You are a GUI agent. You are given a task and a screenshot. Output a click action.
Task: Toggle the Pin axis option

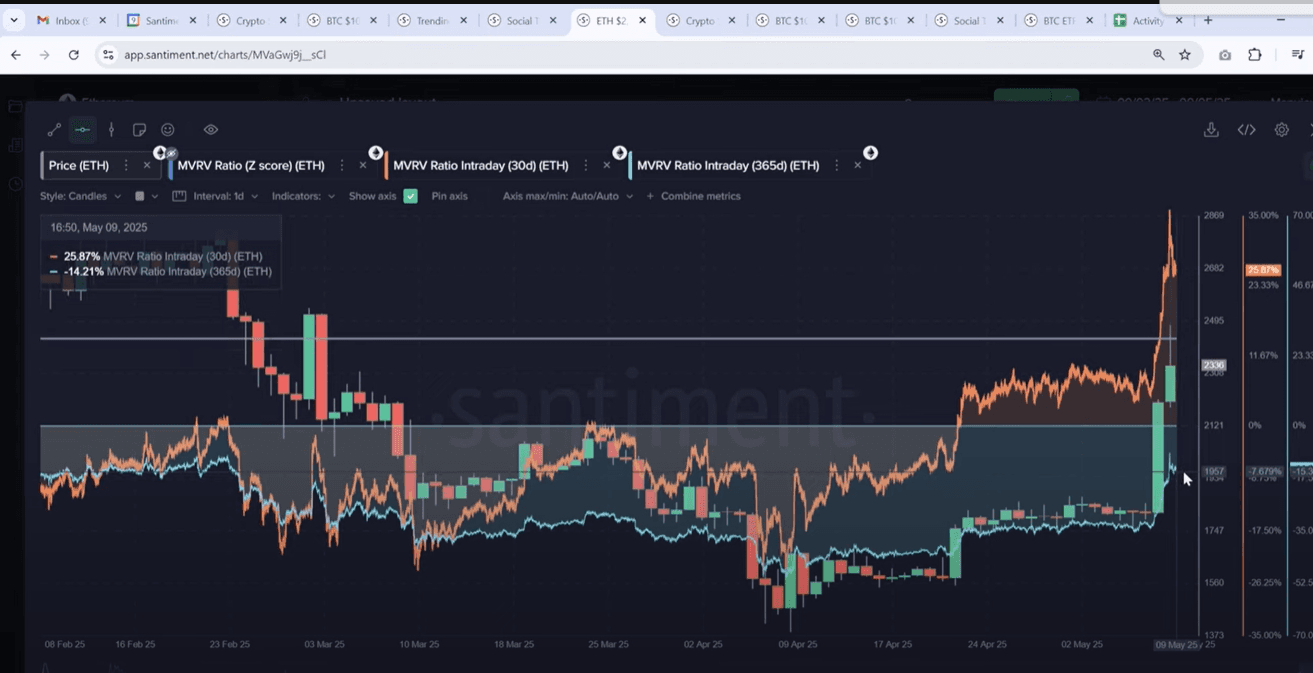tap(449, 196)
